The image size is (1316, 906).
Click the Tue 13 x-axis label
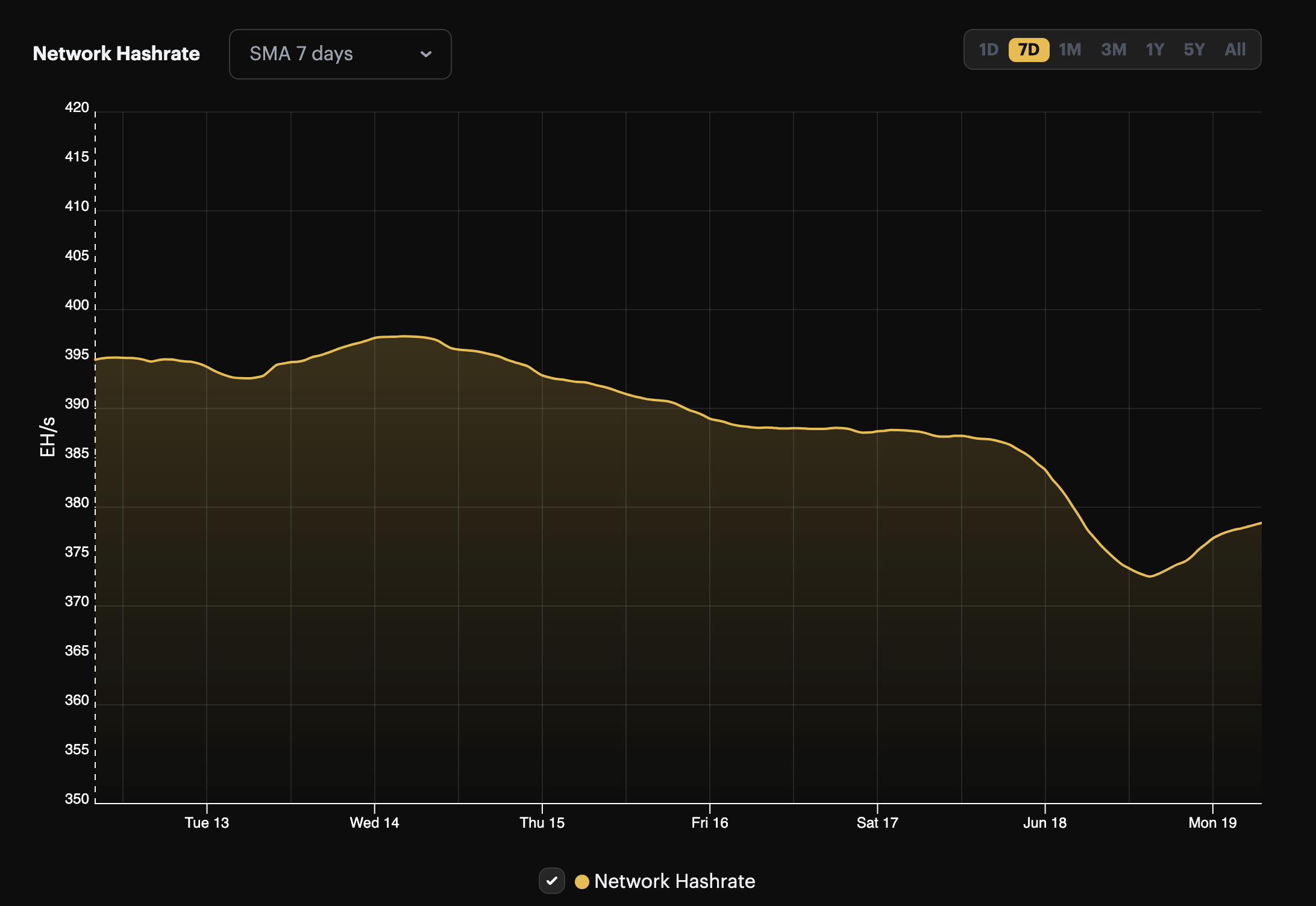207,823
